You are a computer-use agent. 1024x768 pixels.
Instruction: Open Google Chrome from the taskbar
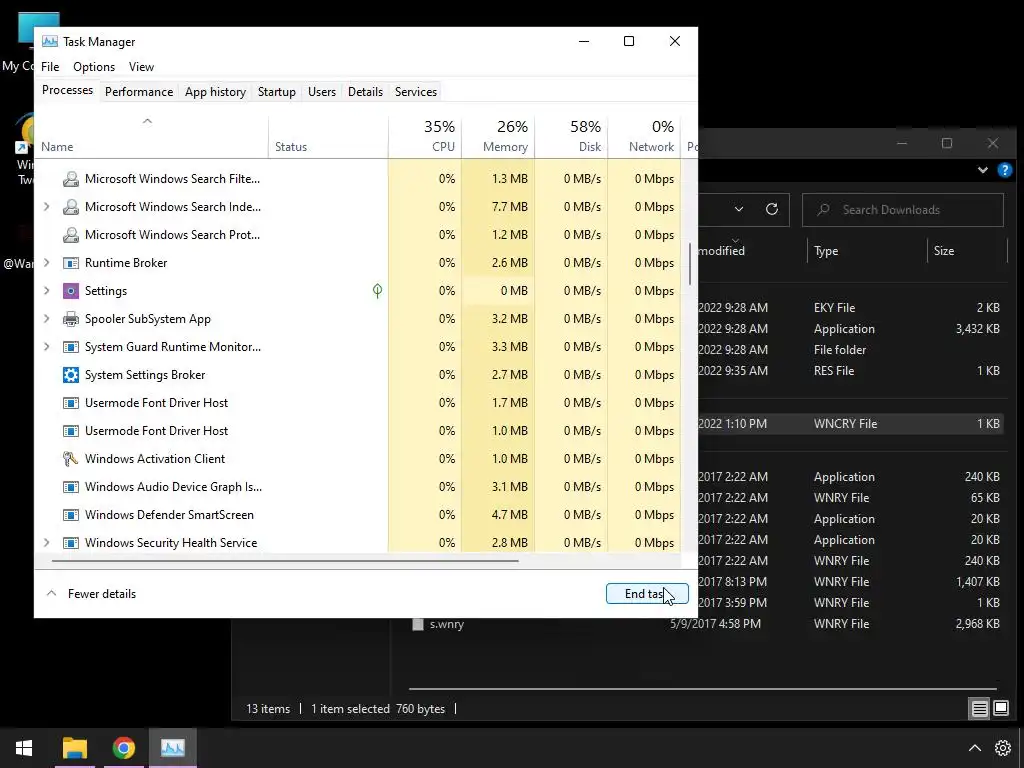tap(123, 748)
